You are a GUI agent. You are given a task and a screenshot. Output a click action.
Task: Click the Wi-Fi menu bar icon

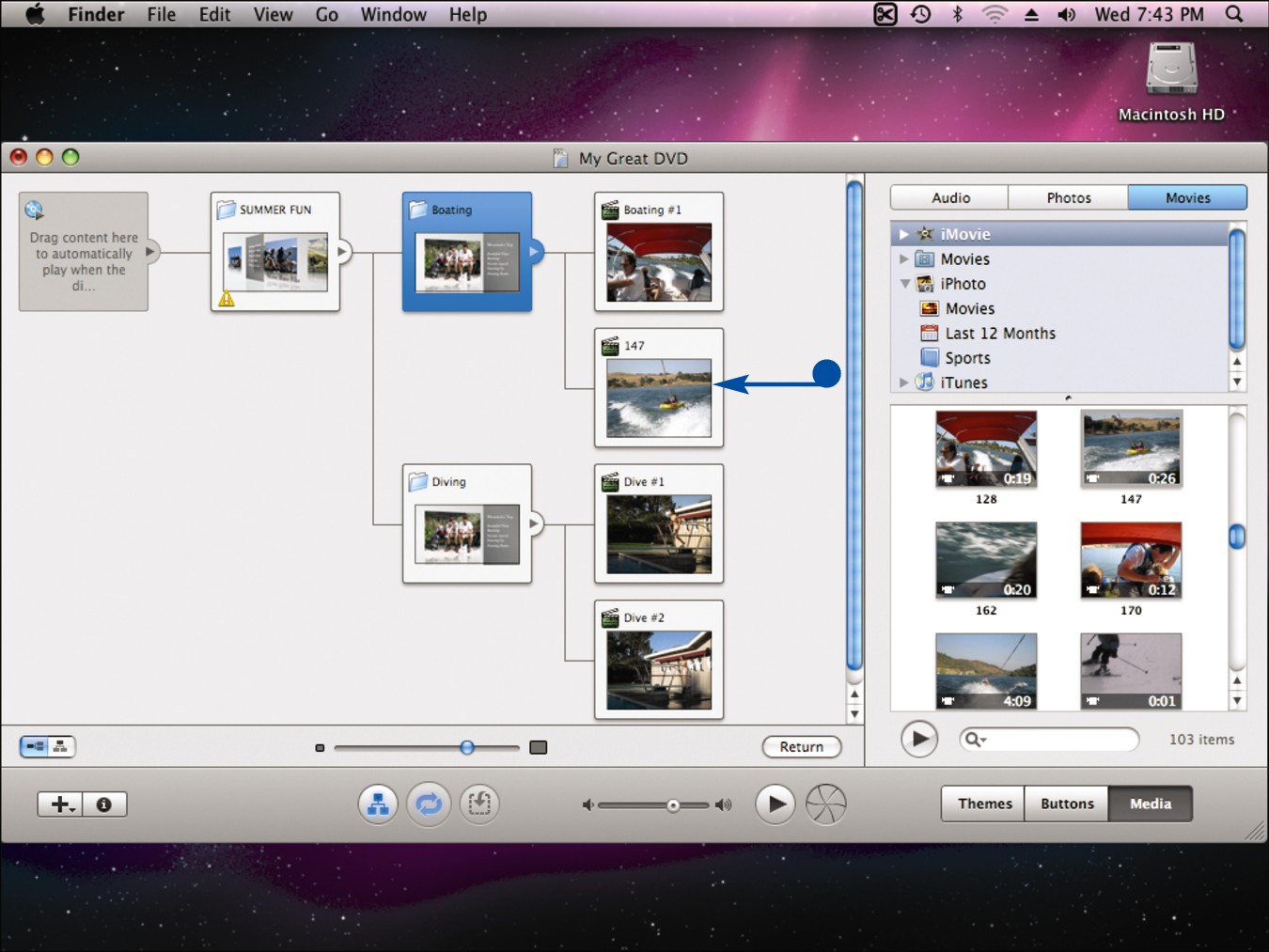point(995,14)
